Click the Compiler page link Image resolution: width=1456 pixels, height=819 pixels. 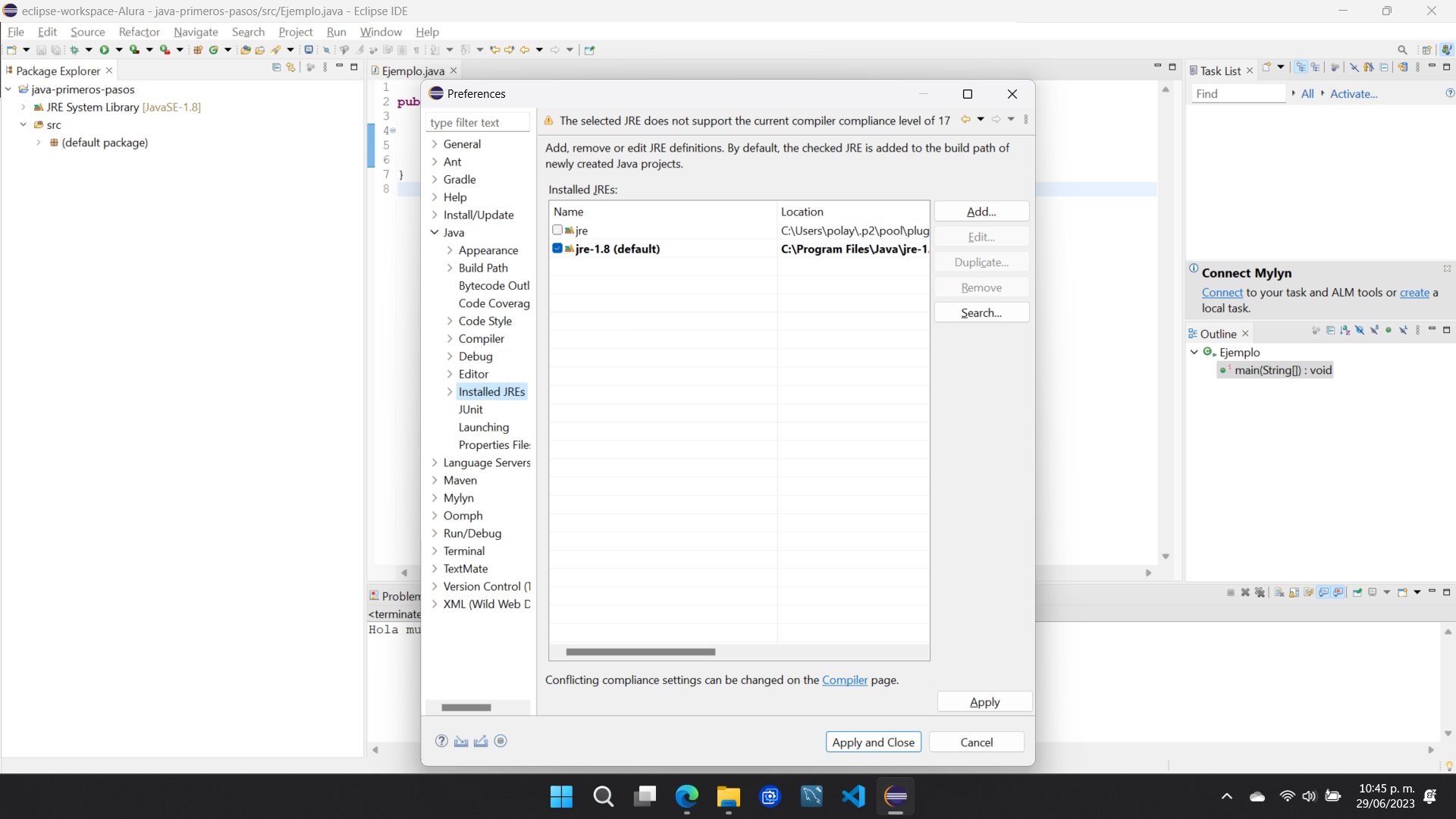click(844, 680)
